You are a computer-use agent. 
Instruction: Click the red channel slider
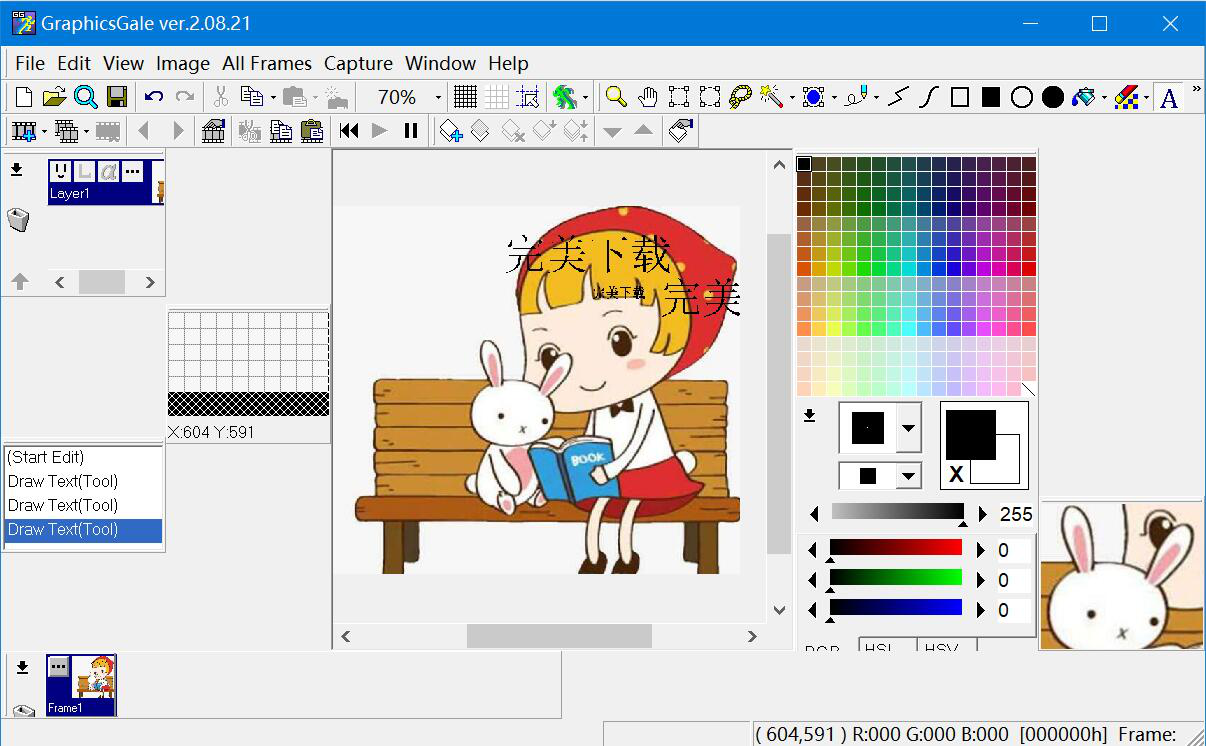[x=895, y=548]
